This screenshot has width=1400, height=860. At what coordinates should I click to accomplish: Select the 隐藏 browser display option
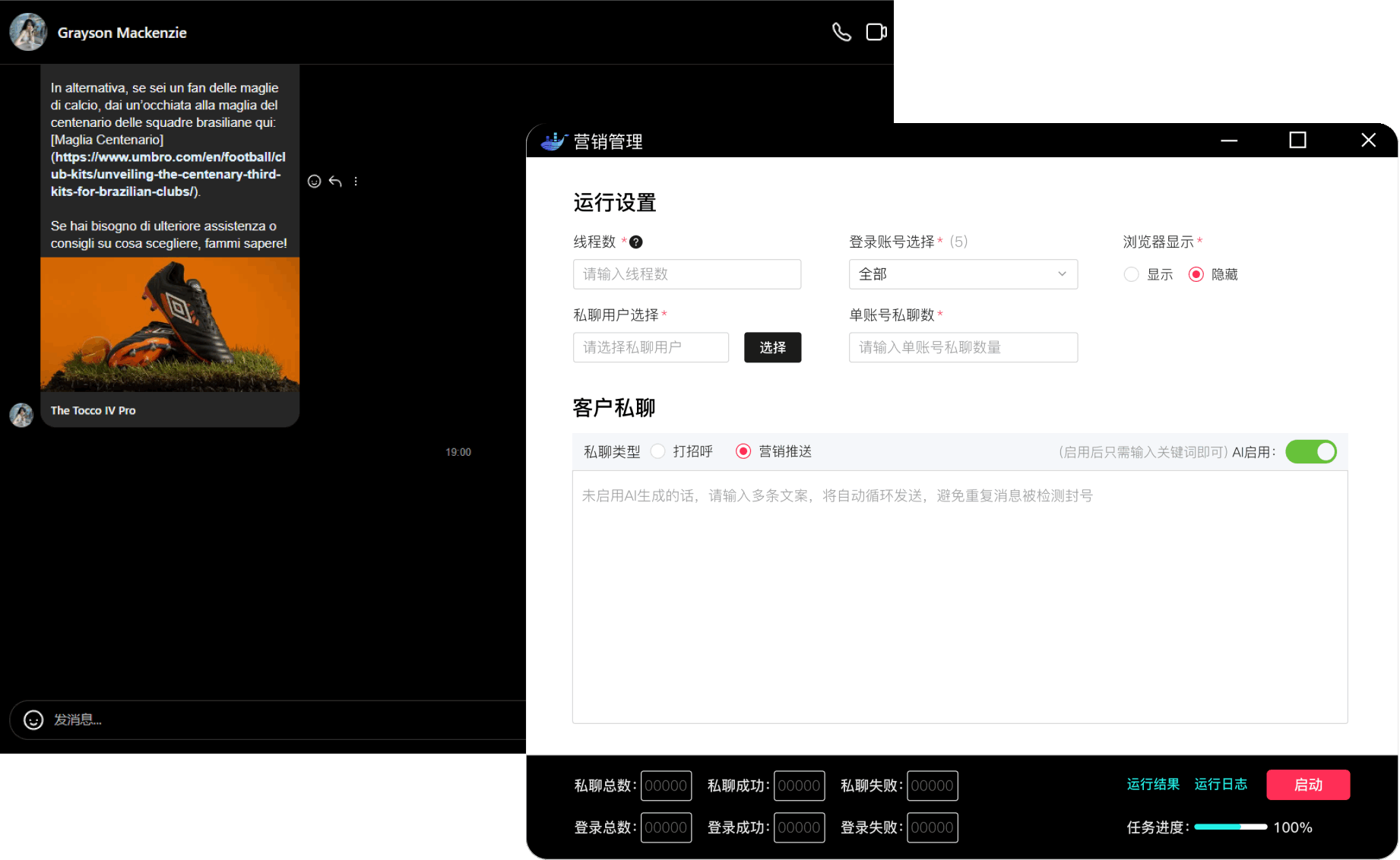(1196, 274)
